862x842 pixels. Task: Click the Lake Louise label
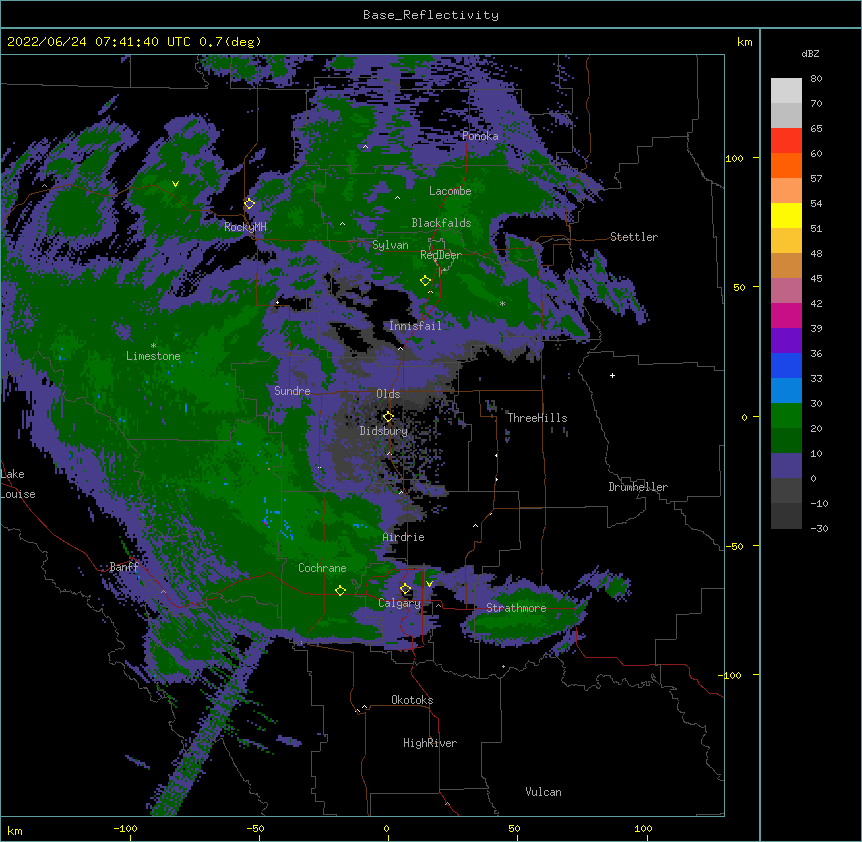[x=18, y=484]
